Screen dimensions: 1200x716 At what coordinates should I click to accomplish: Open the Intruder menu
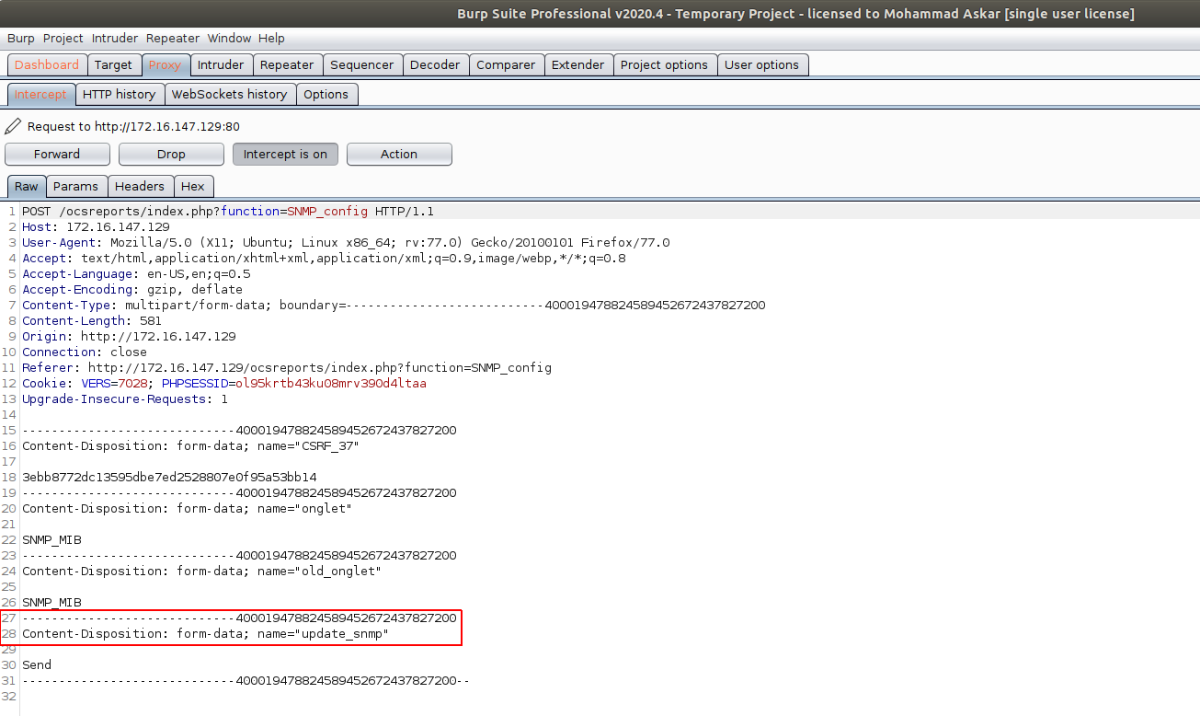[115, 38]
